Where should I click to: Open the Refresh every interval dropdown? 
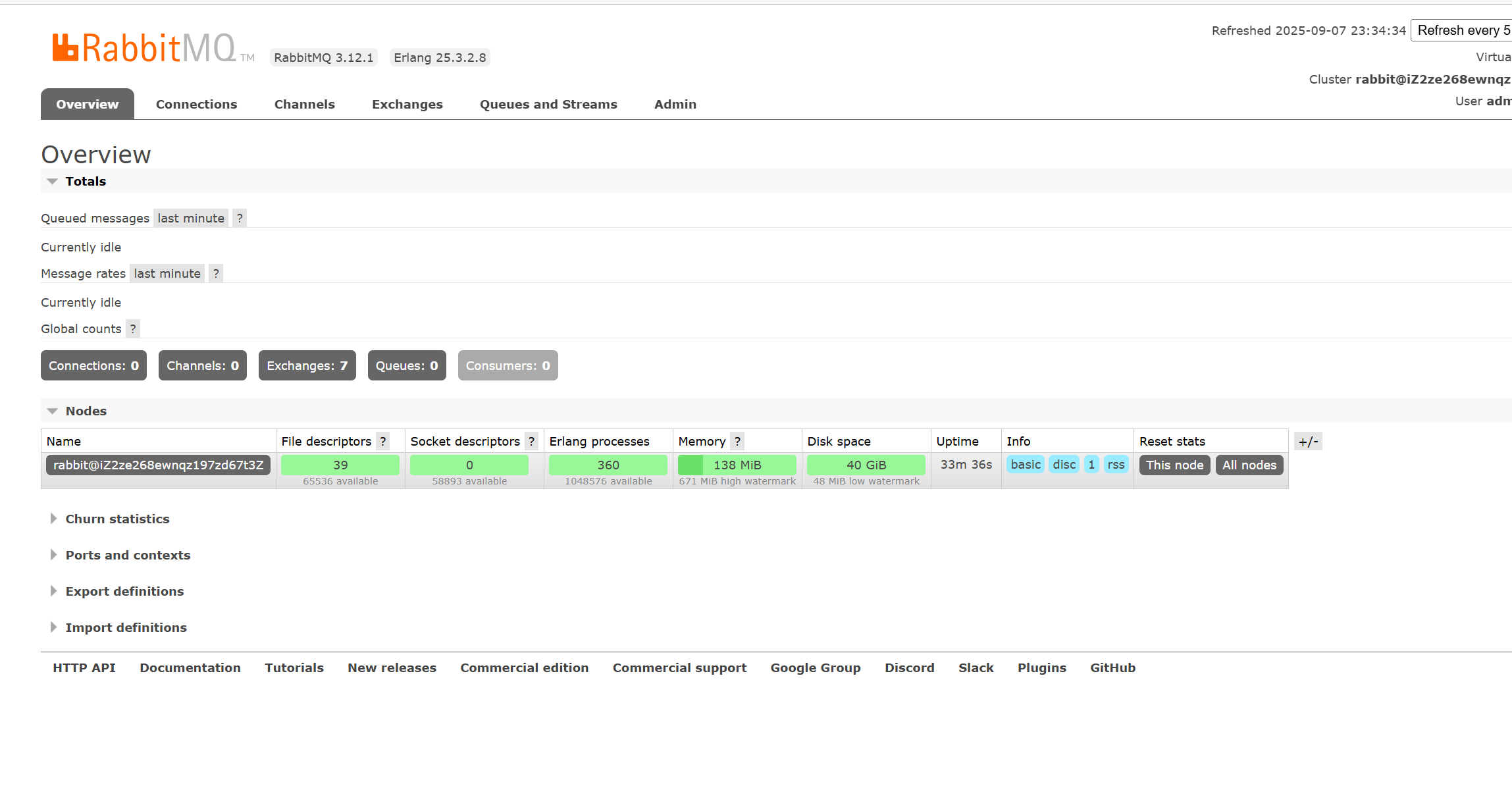pyautogui.click(x=1461, y=30)
